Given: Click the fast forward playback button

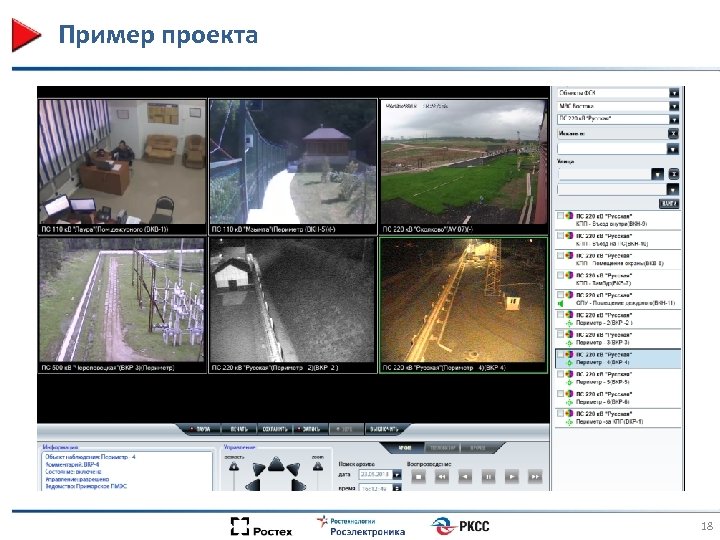Looking at the screenshot, I should click(535, 476).
